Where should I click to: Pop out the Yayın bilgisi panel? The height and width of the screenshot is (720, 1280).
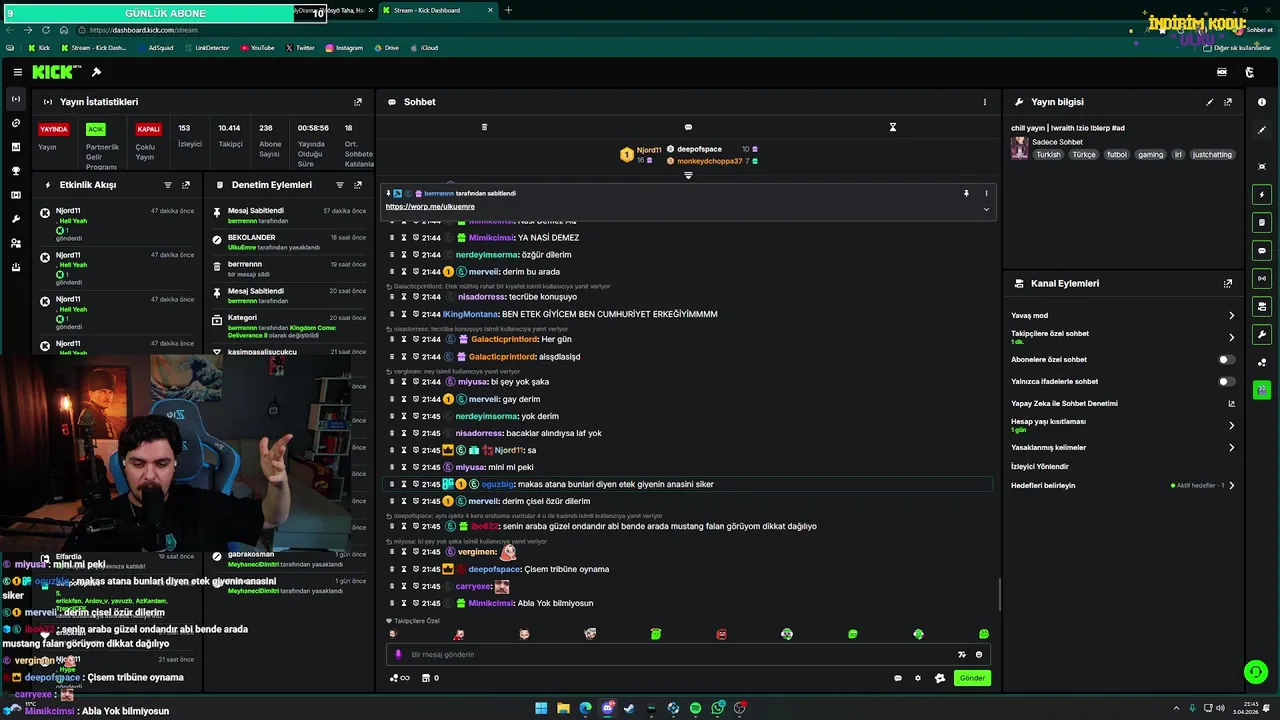click(1228, 102)
